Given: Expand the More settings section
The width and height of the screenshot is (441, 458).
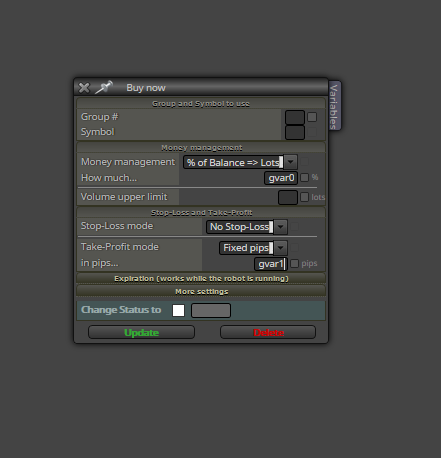Looking at the screenshot, I should (201, 291).
